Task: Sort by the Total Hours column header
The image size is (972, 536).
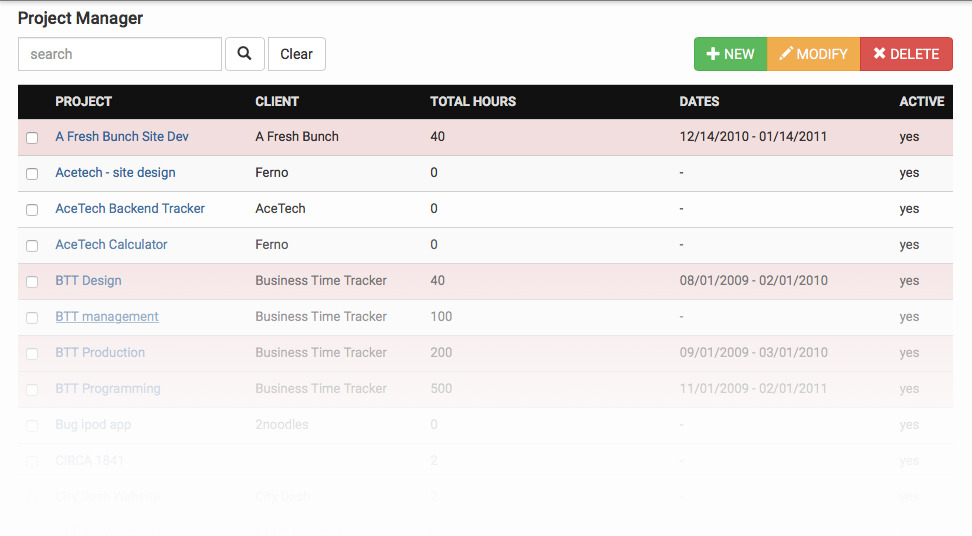Action: (473, 101)
